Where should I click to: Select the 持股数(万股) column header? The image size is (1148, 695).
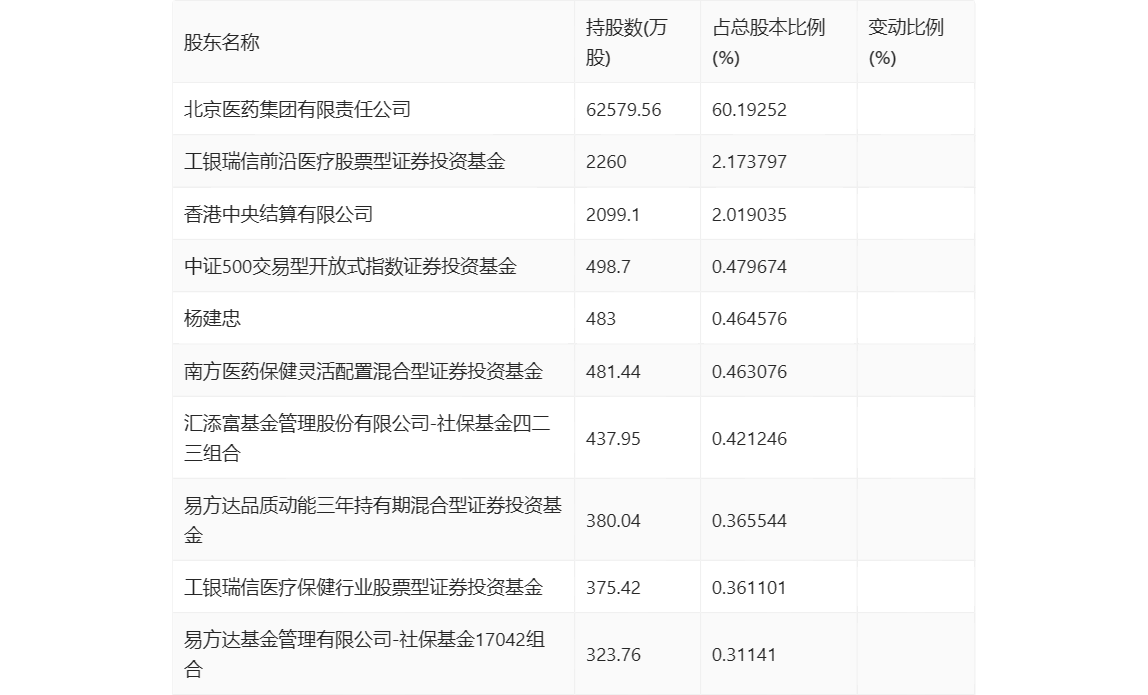click(x=627, y=42)
